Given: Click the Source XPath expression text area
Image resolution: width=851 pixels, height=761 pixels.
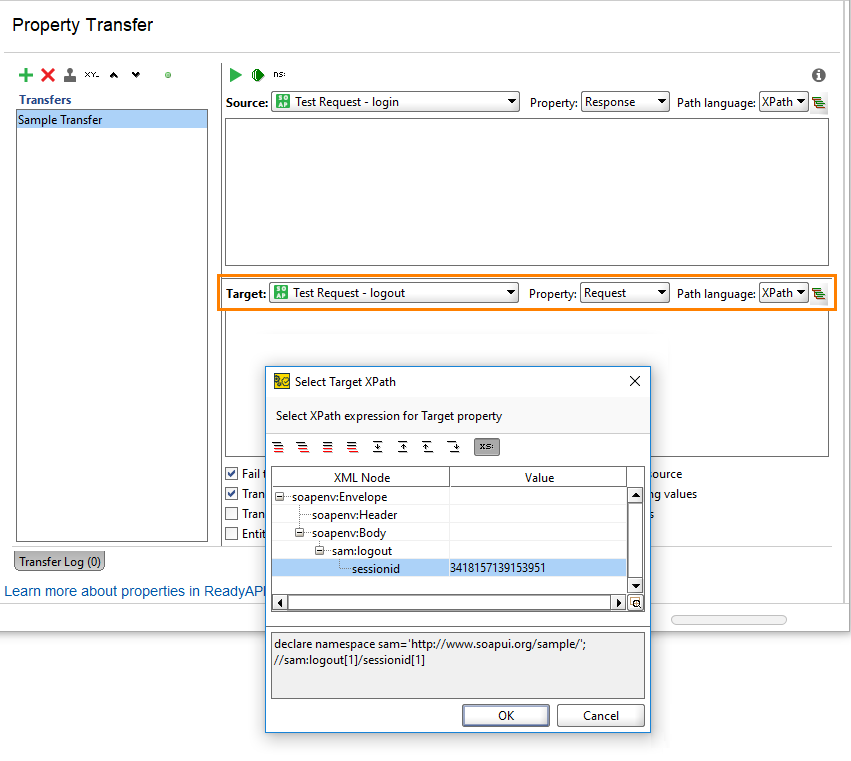Looking at the screenshot, I should (x=526, y=192).
